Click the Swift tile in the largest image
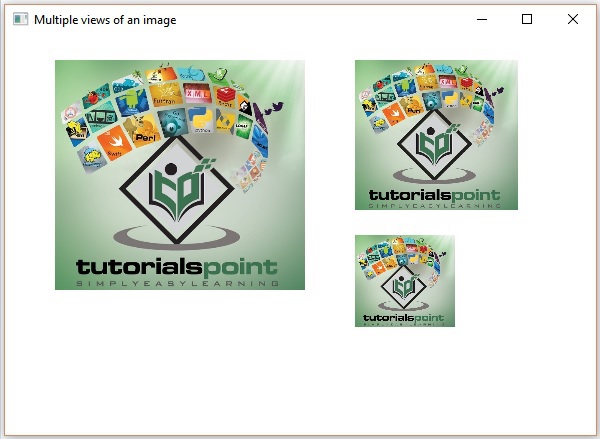 113,139
